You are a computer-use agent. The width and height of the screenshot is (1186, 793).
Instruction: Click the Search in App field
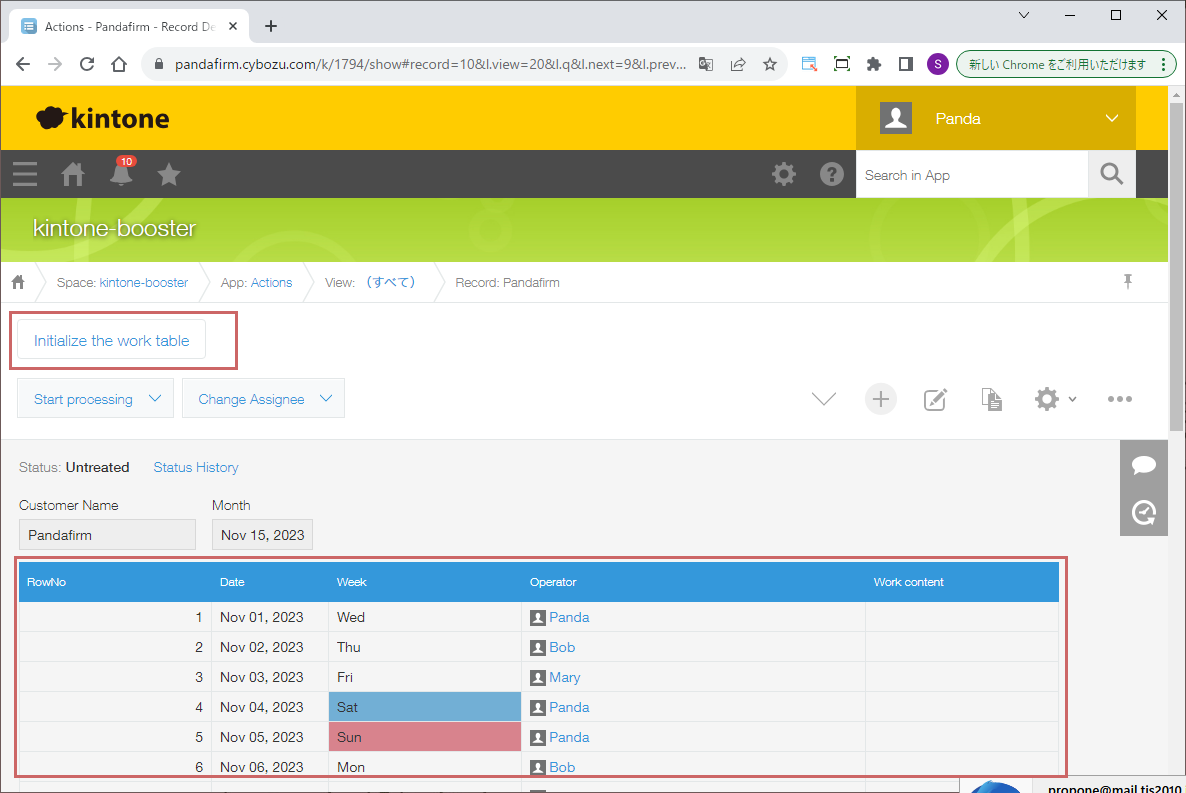pyautogui.click(x=970, y=175)
